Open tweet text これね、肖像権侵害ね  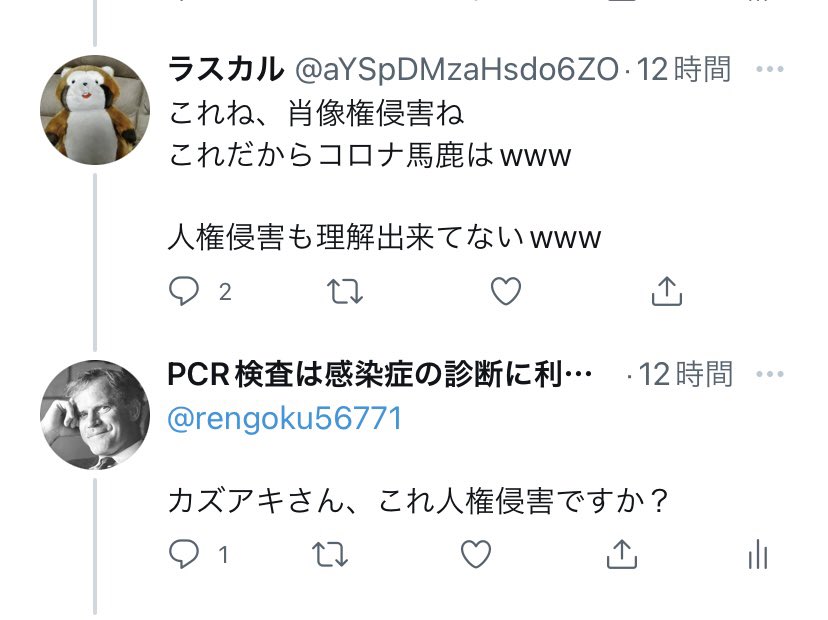(316, 114)
